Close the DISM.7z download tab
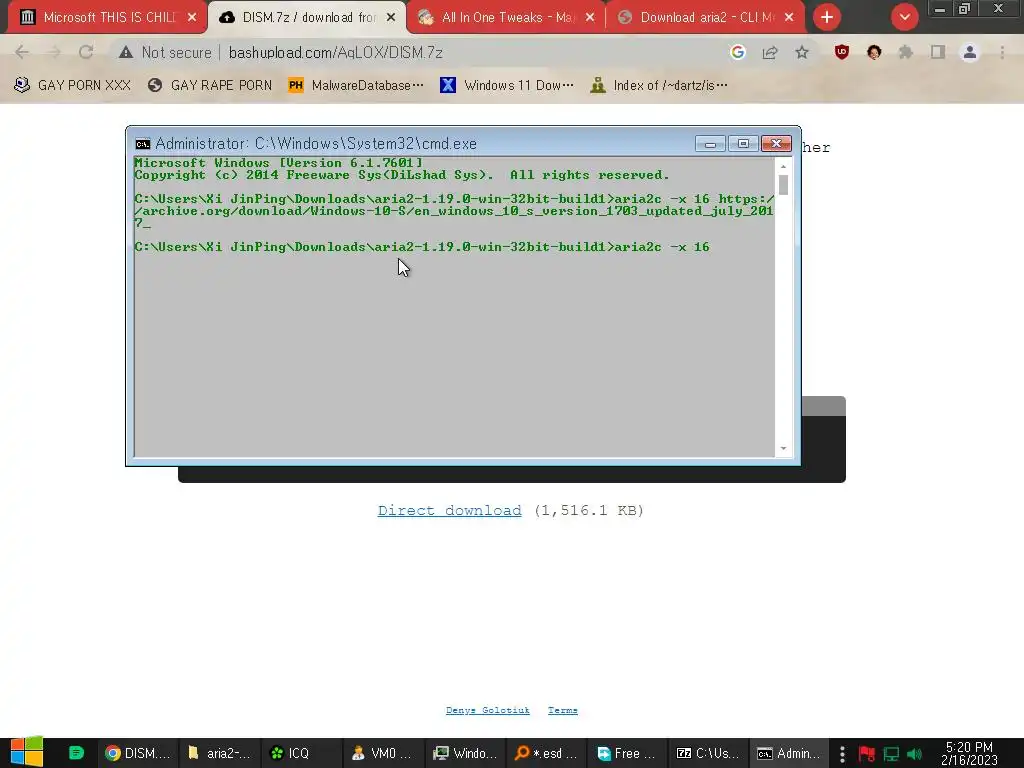 click(x=391, y=17)
